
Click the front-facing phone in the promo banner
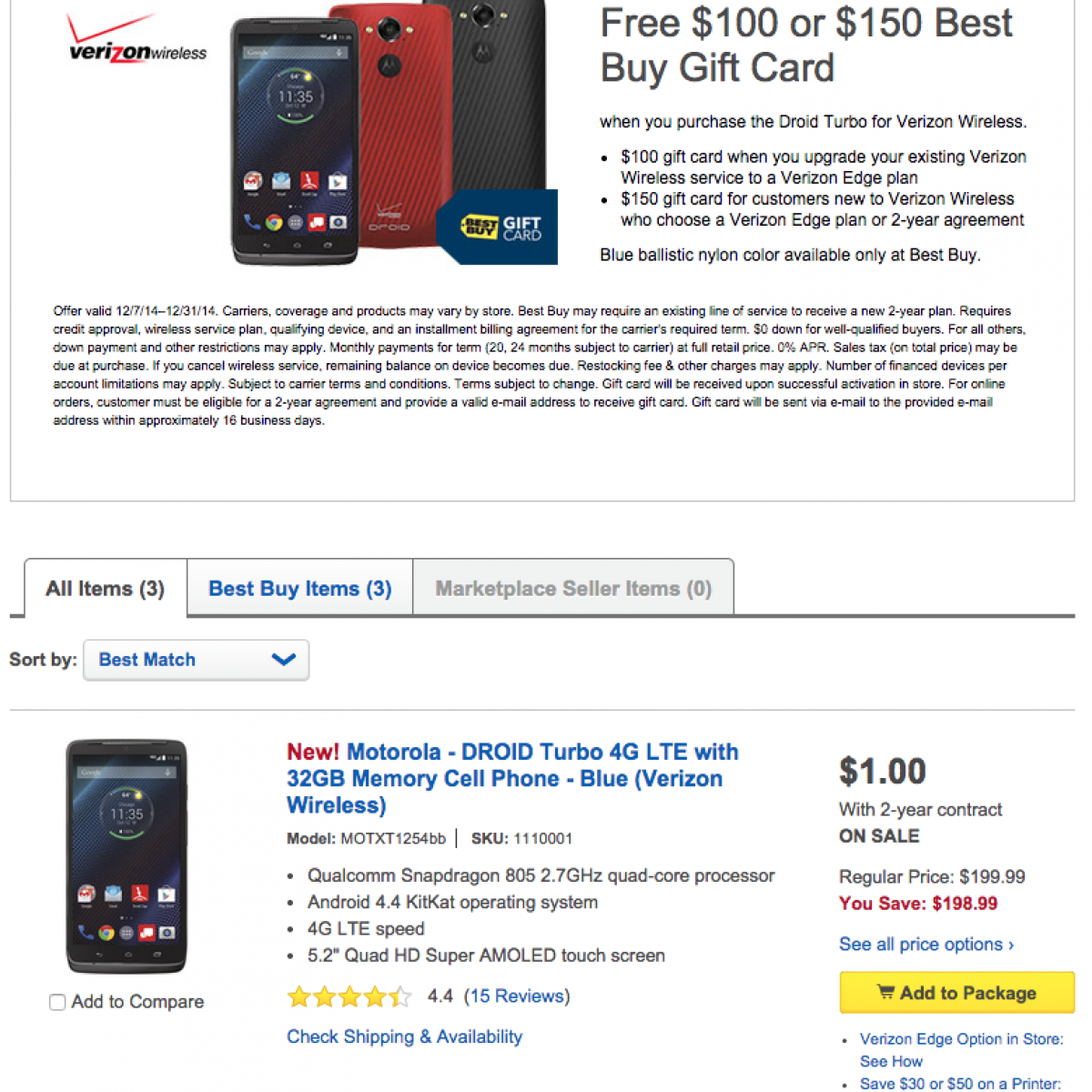point(296,141)
